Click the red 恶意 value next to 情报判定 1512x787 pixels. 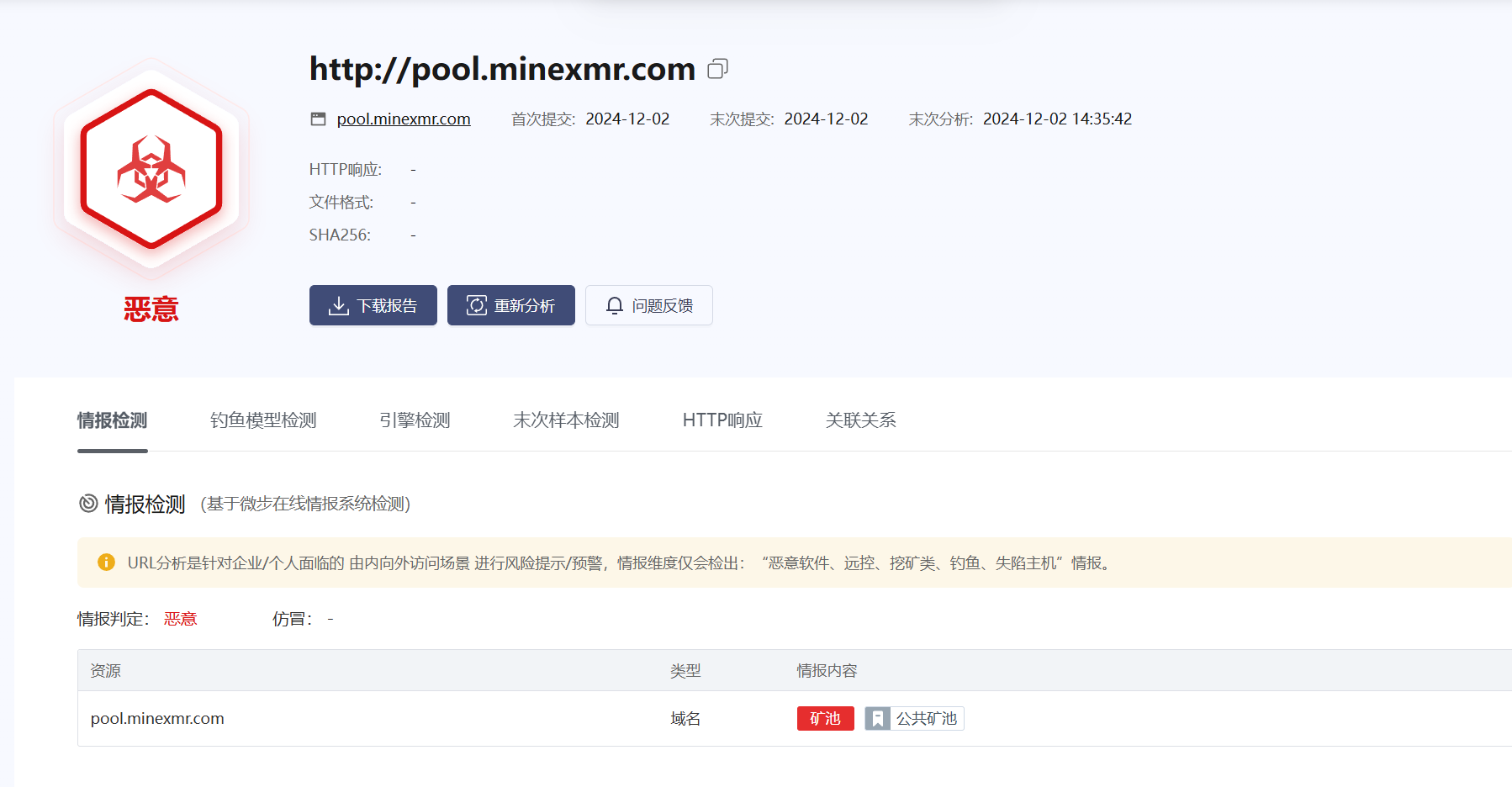(180, 620)
